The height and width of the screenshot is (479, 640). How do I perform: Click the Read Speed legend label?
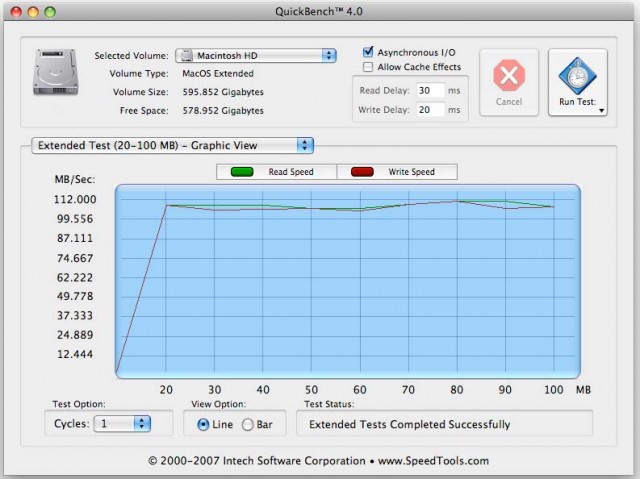point(291,172)
